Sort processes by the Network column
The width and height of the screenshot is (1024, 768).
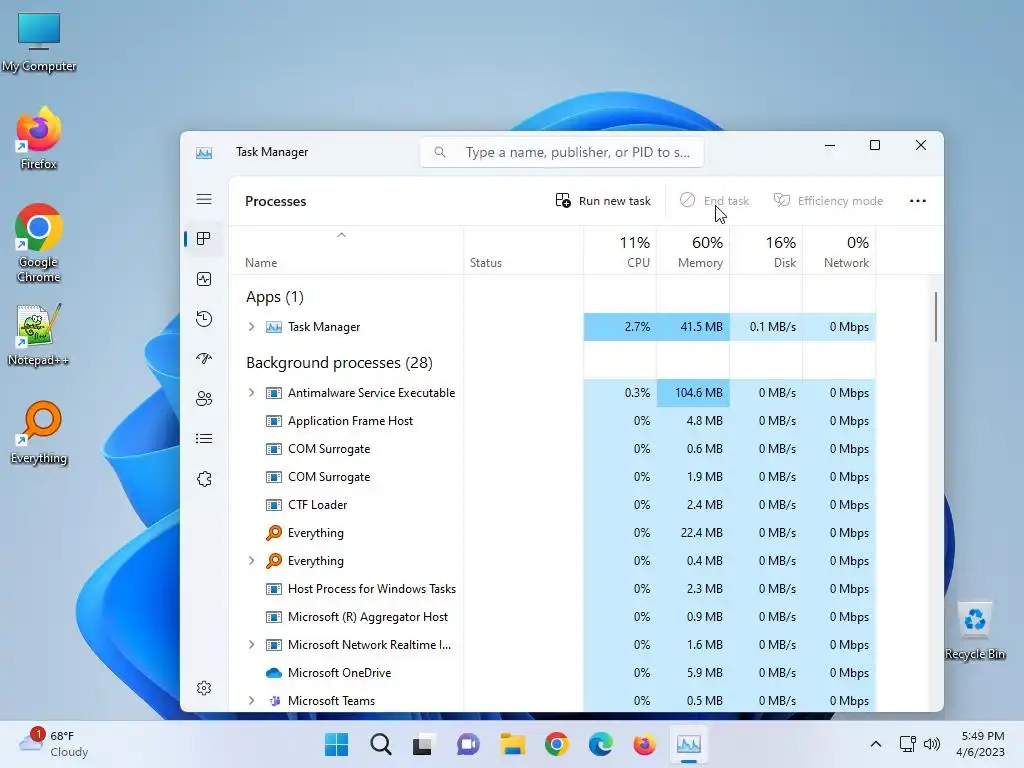coord(839,251)
